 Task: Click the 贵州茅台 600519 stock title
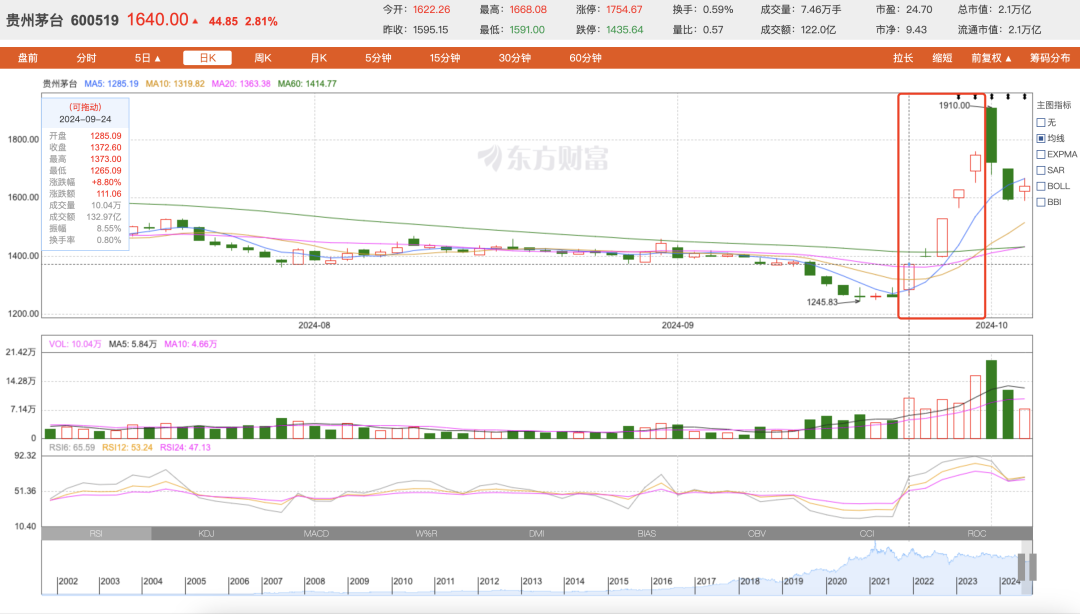point(63,21)
